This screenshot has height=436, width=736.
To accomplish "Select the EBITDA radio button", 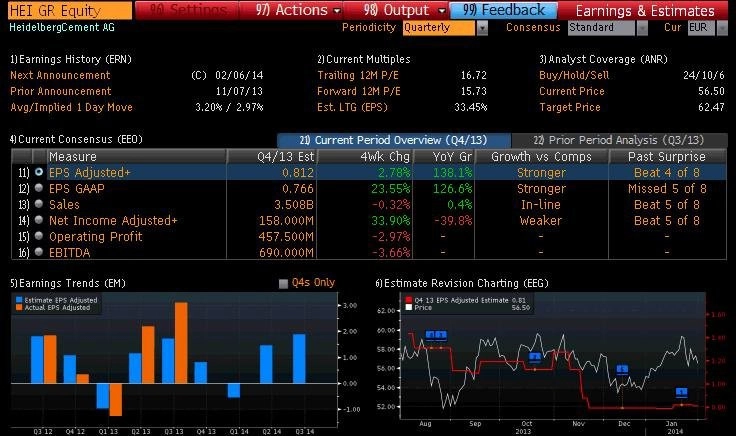I will 39,252.
